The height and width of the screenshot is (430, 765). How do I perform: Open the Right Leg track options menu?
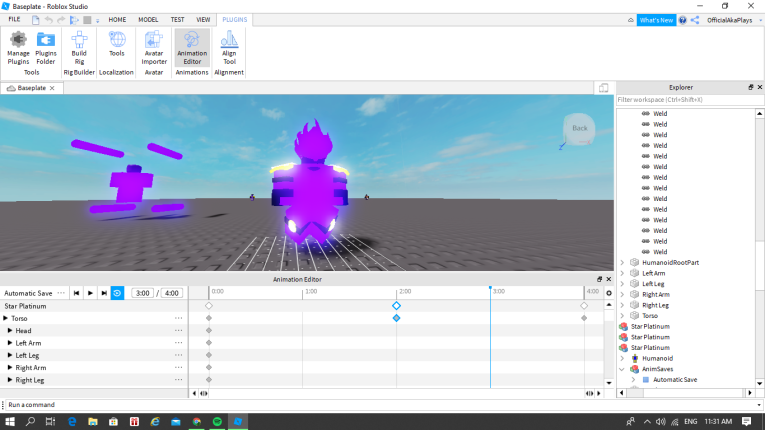tap(179, 380)
